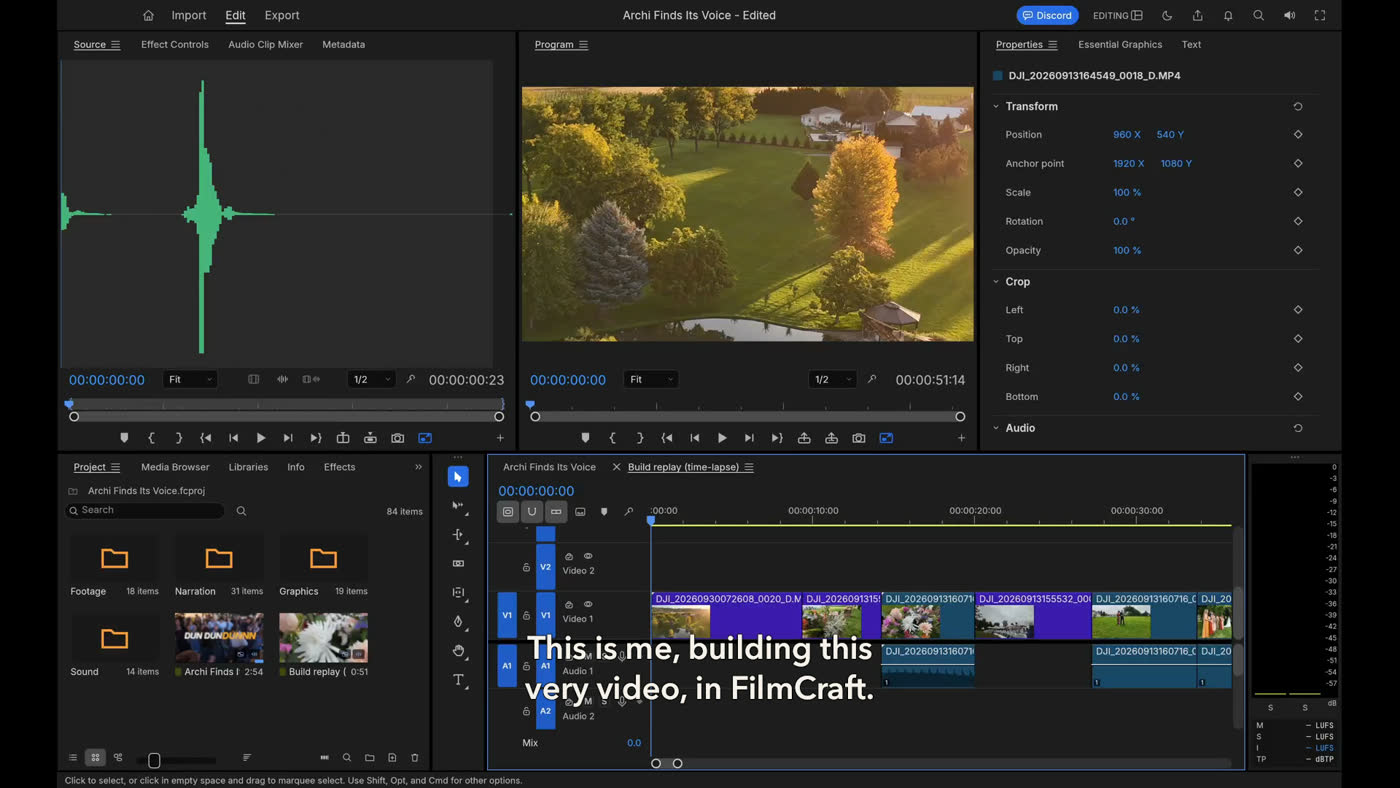Click Overwrite icon in Source monitor

click(x=370, y=438)
